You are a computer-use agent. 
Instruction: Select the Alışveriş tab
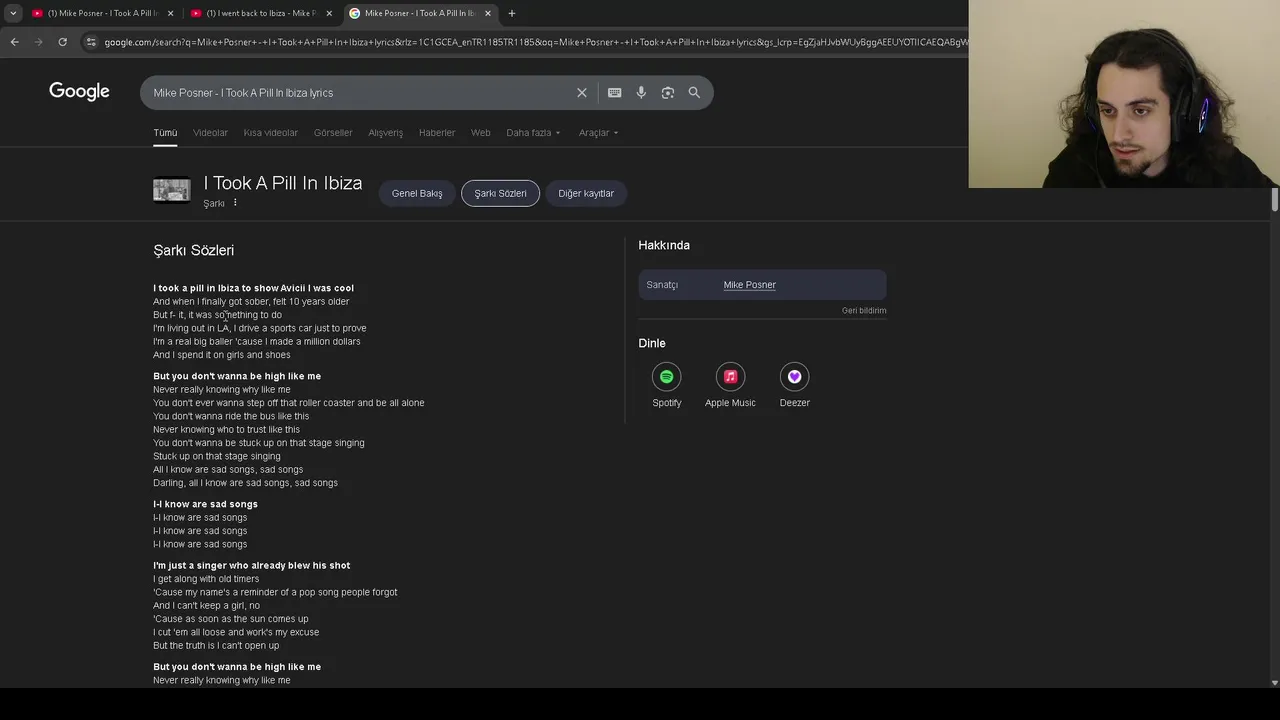(385, 133)
